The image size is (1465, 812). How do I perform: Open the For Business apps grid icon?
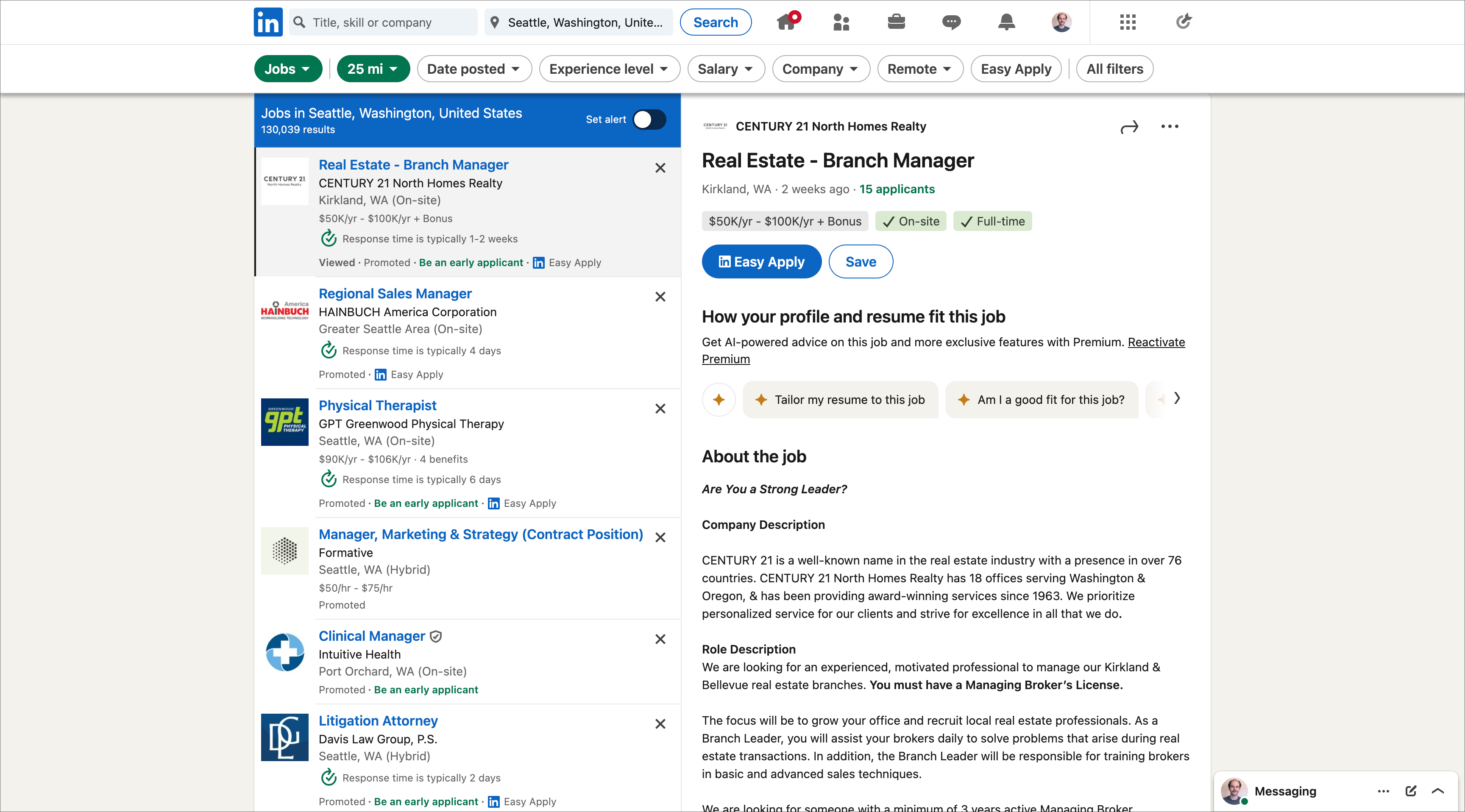1127,22
